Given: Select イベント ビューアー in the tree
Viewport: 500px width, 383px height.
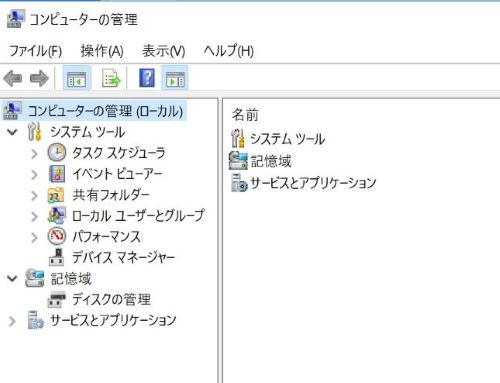Looking at the screenshot, I should pyautogui.click(x=117, y=174).
